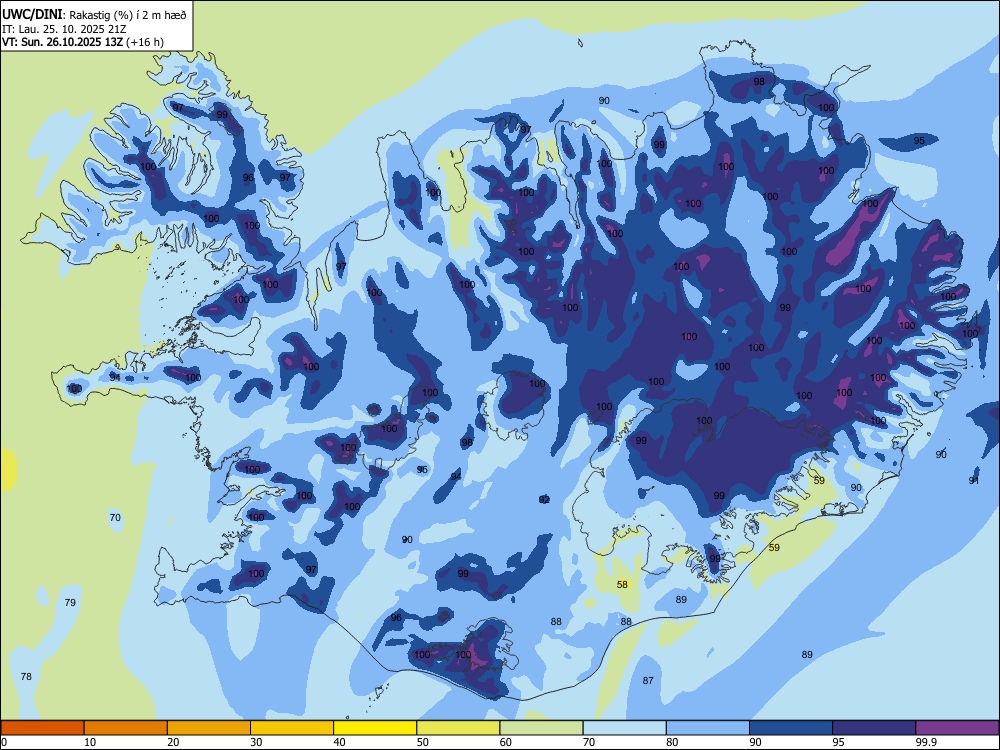Select the map value 91 off the east coast
The height and width of the screenshot is (750, 1000).
[x=973, y=480]
